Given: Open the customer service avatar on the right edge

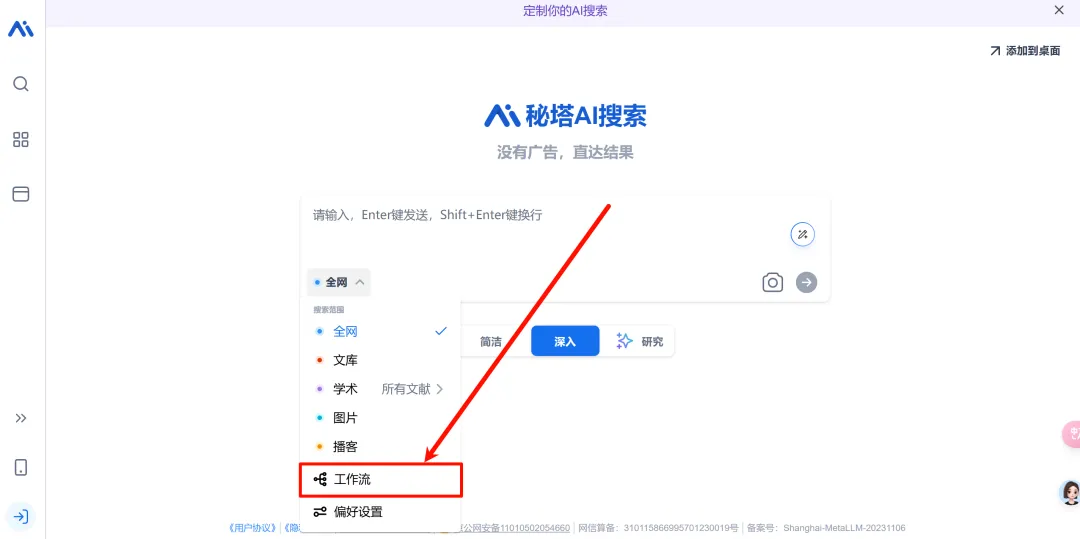Looking at the screenshot, I should coord(1070,492).
